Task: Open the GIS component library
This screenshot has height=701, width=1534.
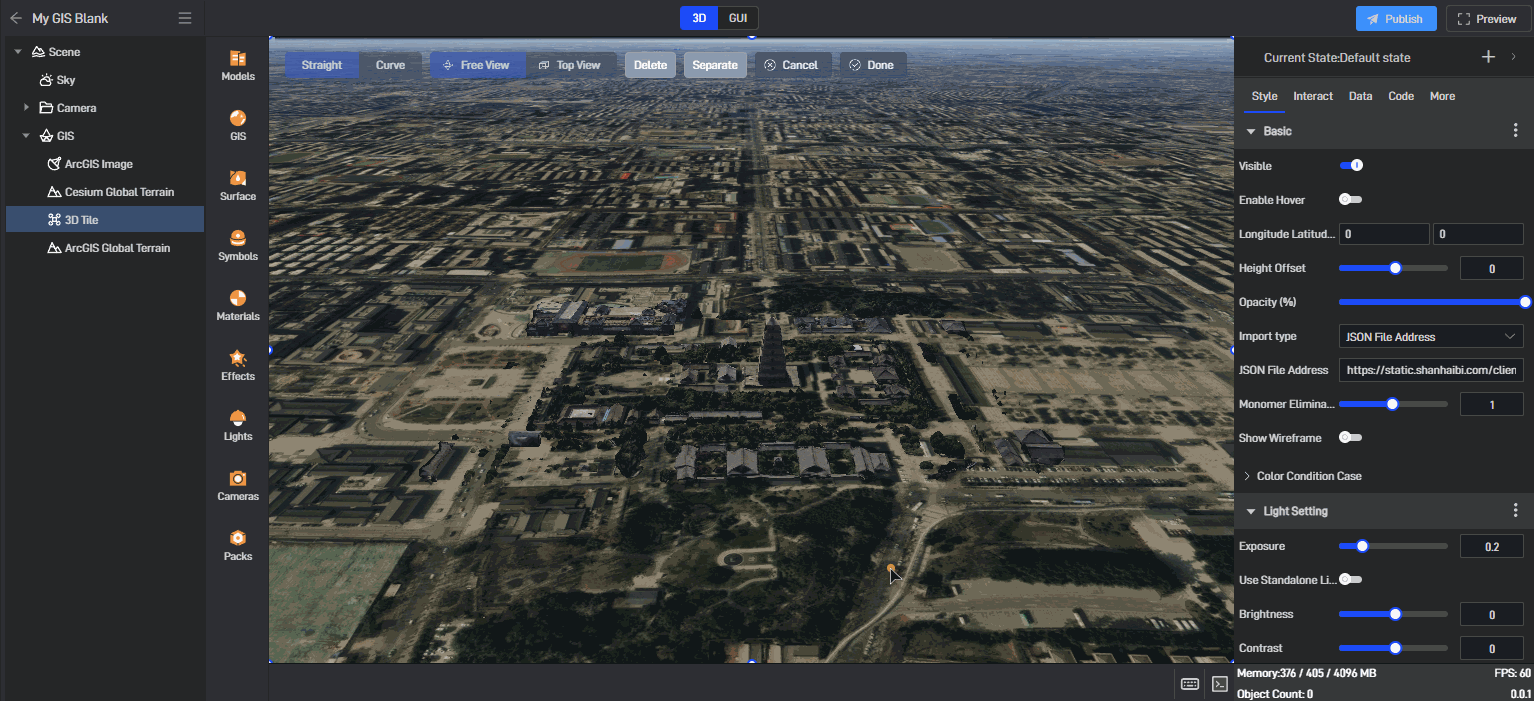Action: pyautogui.click(x=238, y=126)
